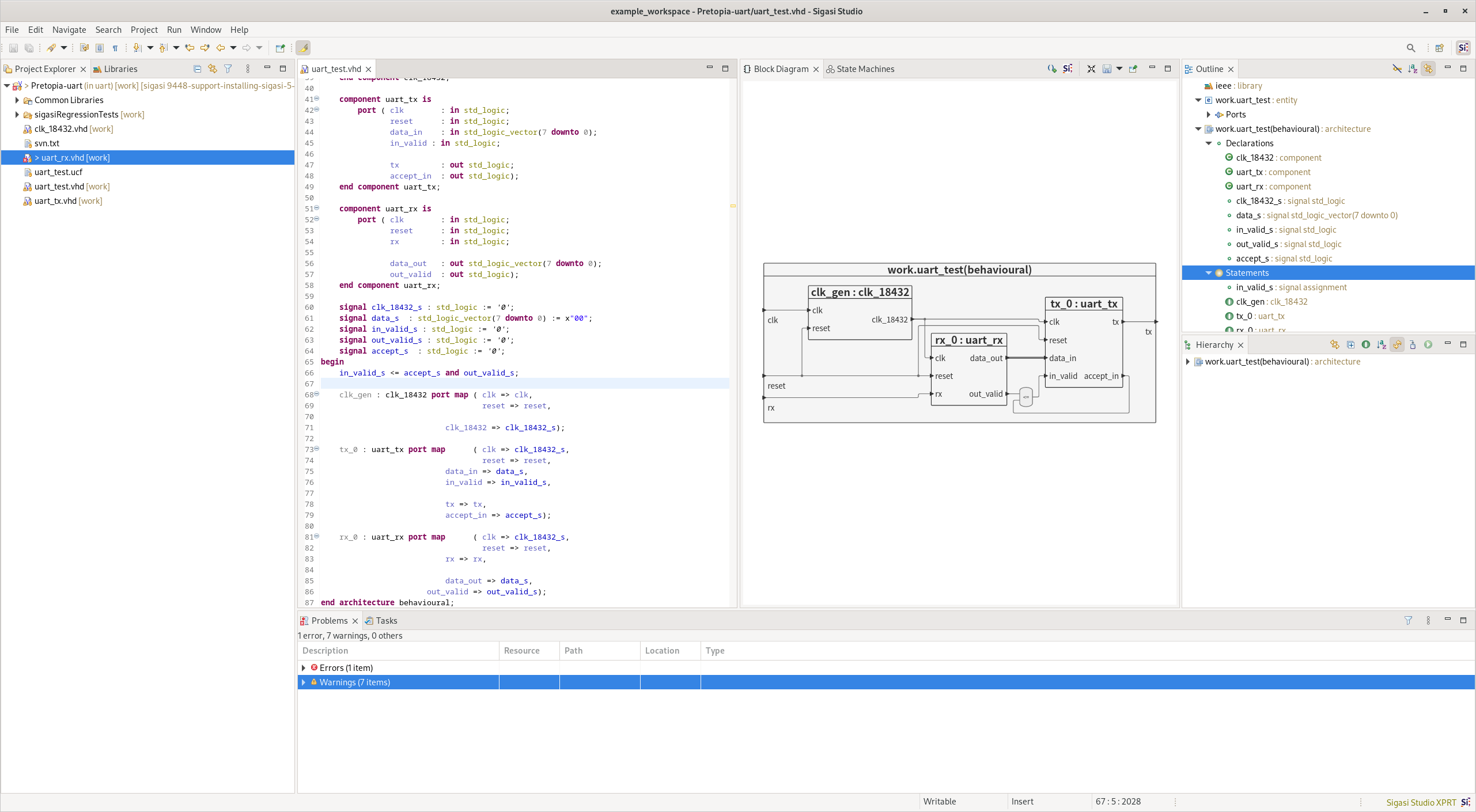Open Next Annotation dropdown arrow
1476x812 pixels.
tap(150, 48)
